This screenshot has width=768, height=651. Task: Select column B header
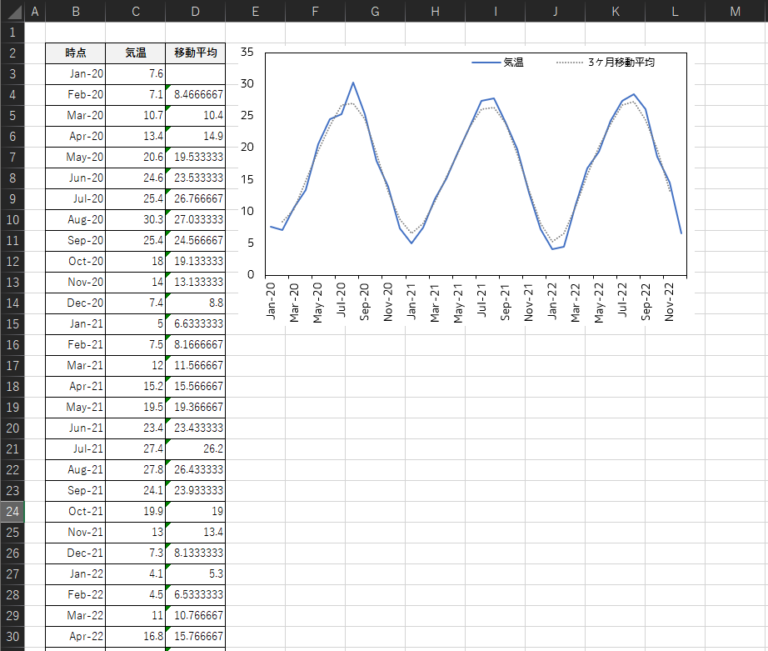(x=75, y=11)
